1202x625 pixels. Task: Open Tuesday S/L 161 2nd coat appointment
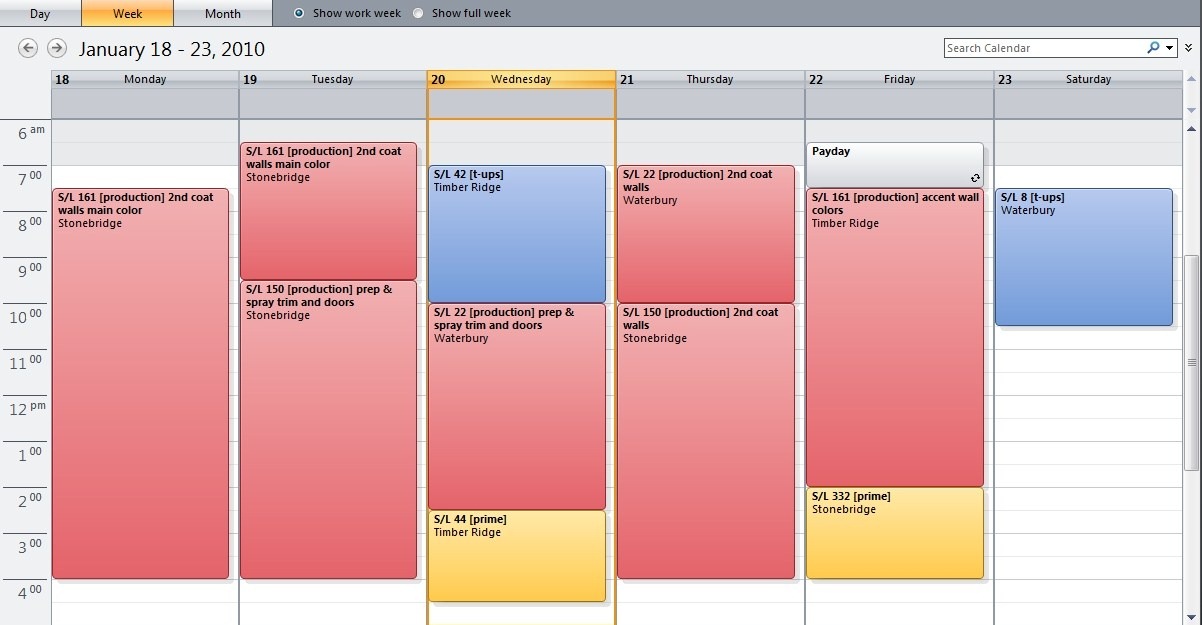328,210
